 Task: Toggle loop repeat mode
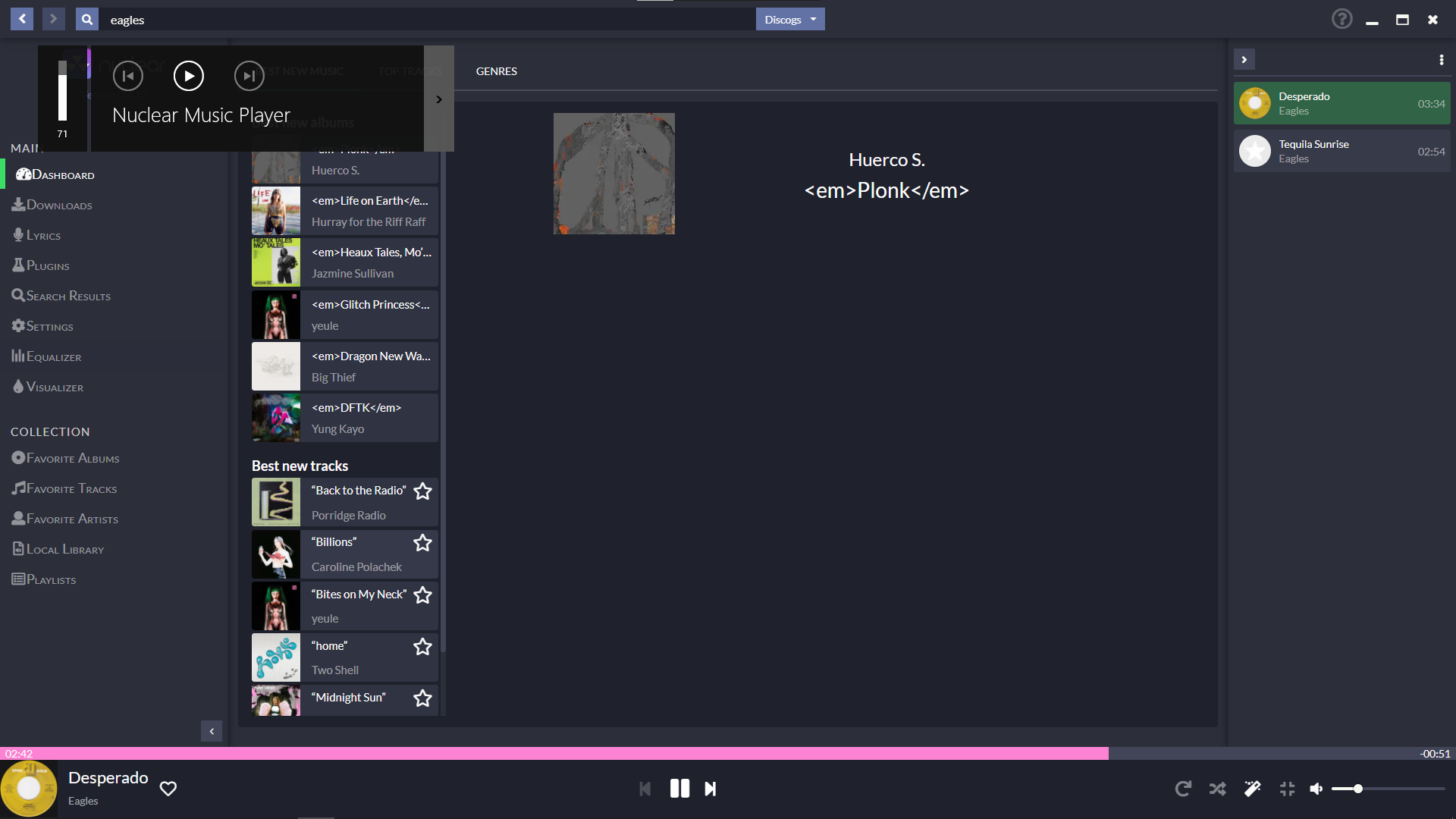[1183, 789]
